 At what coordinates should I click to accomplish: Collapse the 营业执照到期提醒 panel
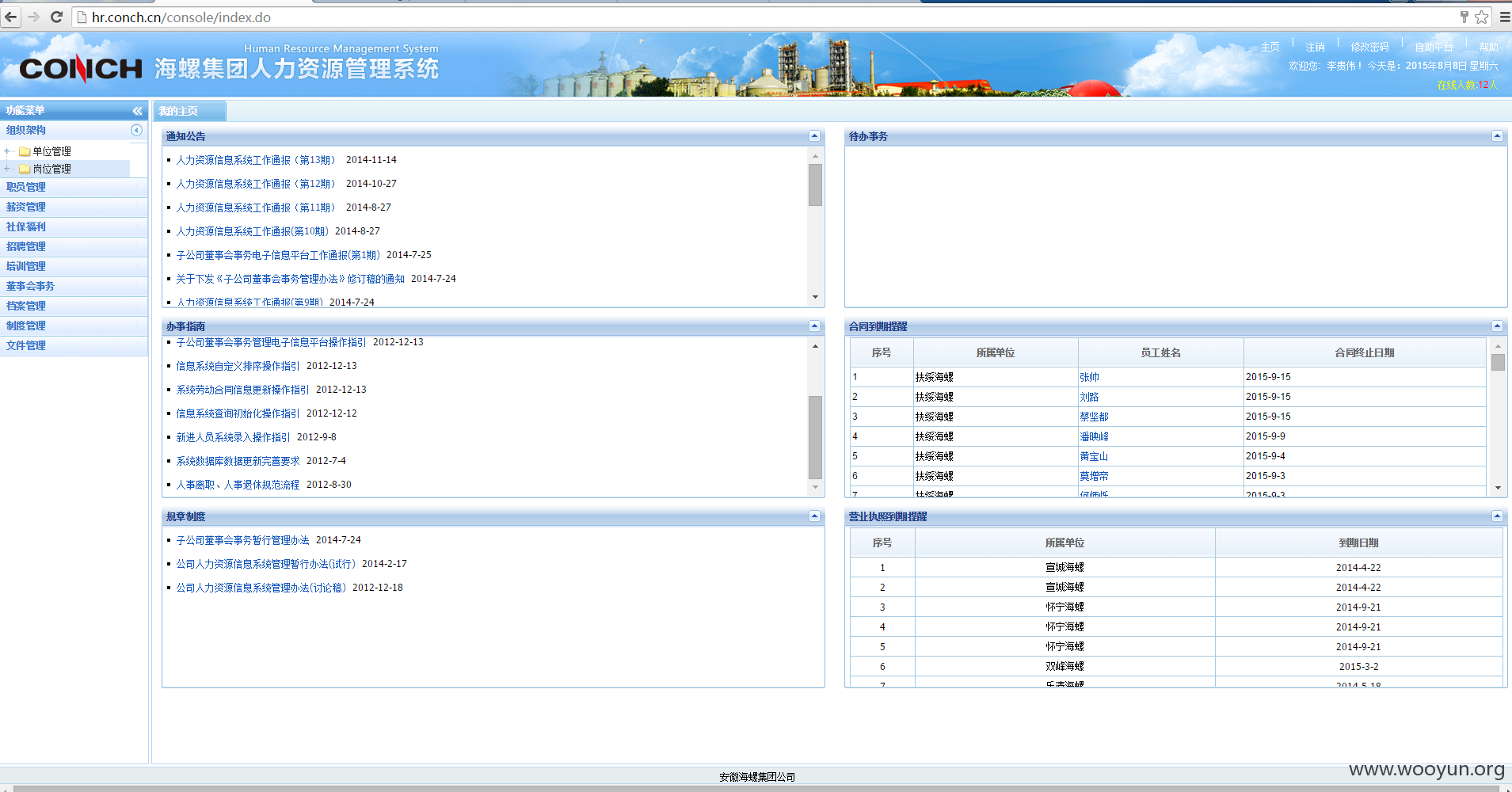click(1497, 516)
